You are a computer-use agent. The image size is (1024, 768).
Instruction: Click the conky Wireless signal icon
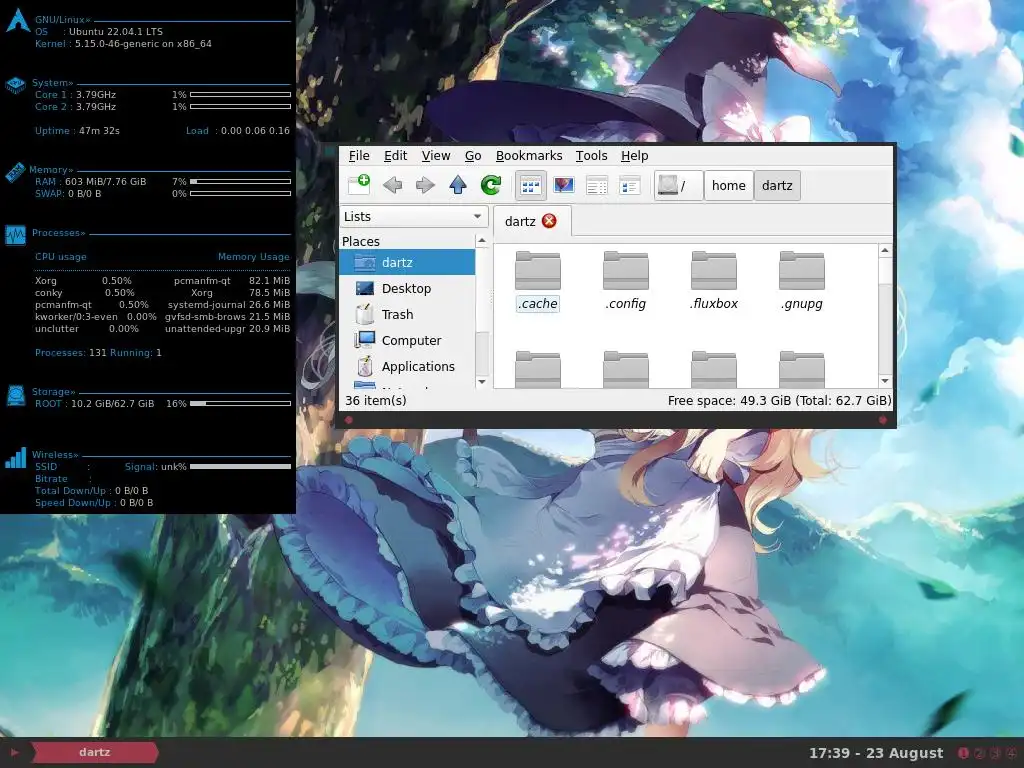(15, 458)
